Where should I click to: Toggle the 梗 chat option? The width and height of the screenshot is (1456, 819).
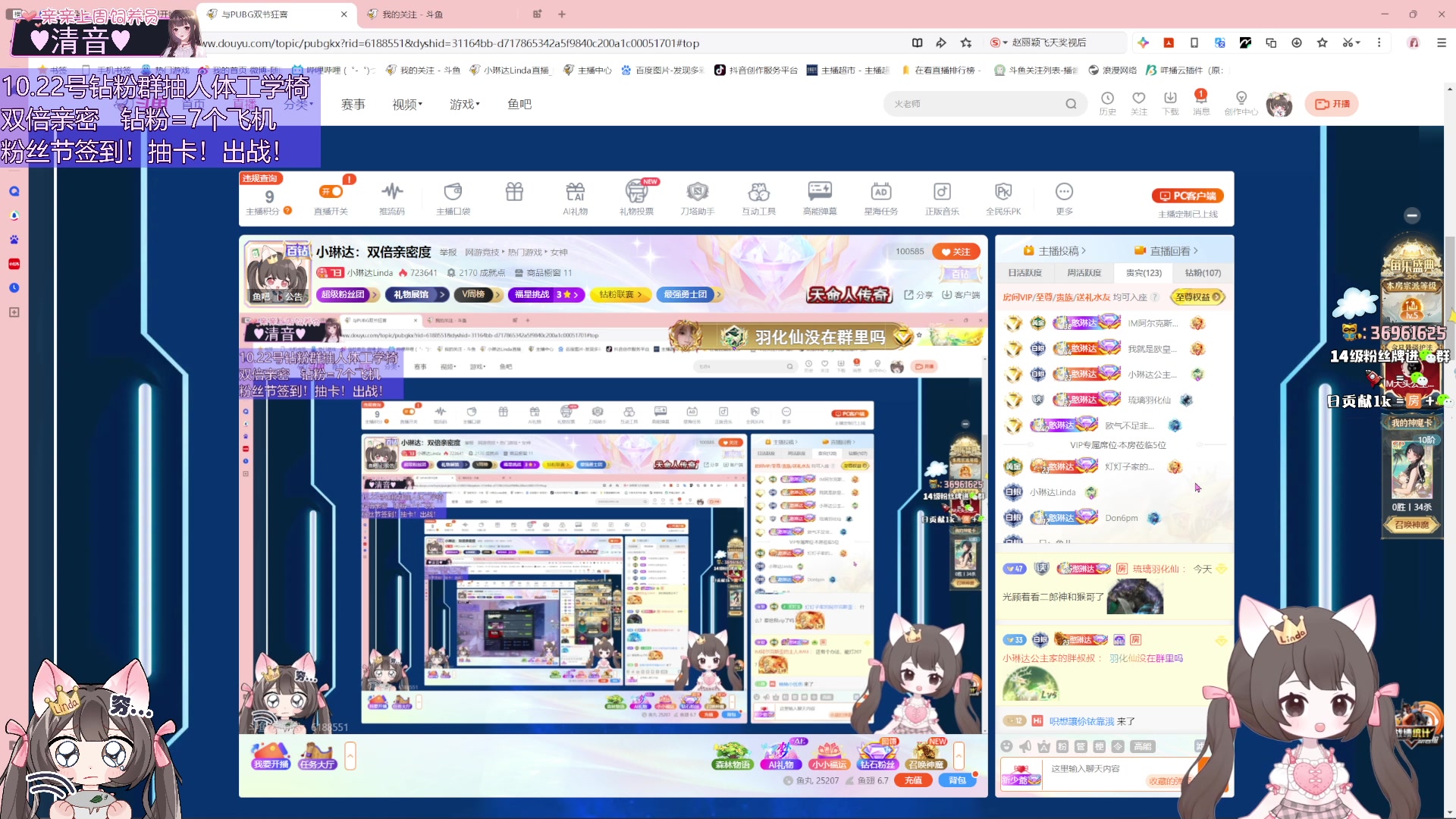(1099, 746)
